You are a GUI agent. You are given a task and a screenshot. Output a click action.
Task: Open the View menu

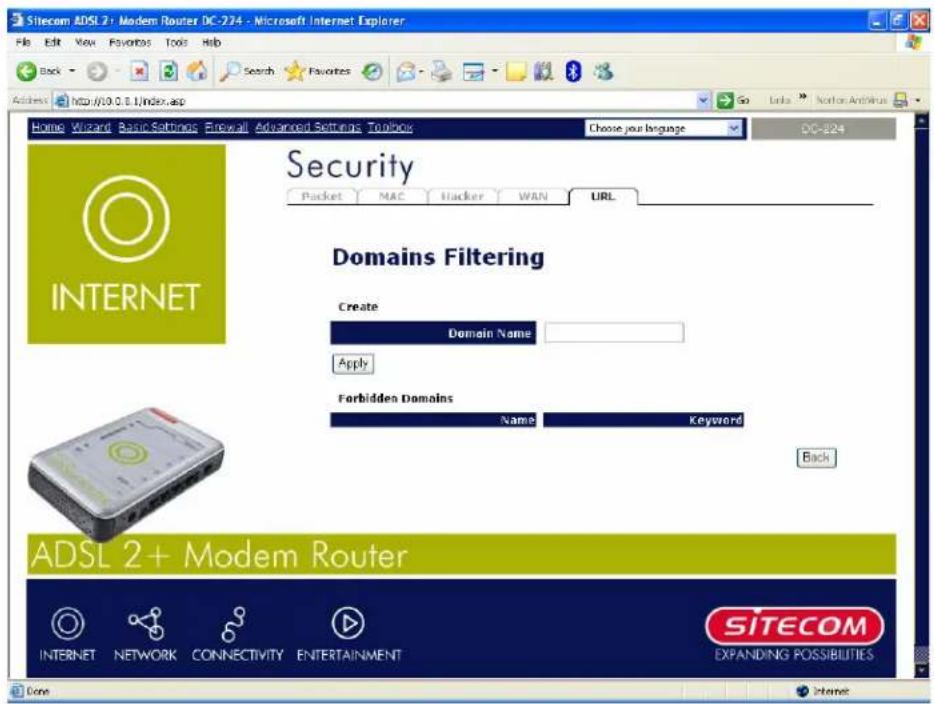coord(85,42)
